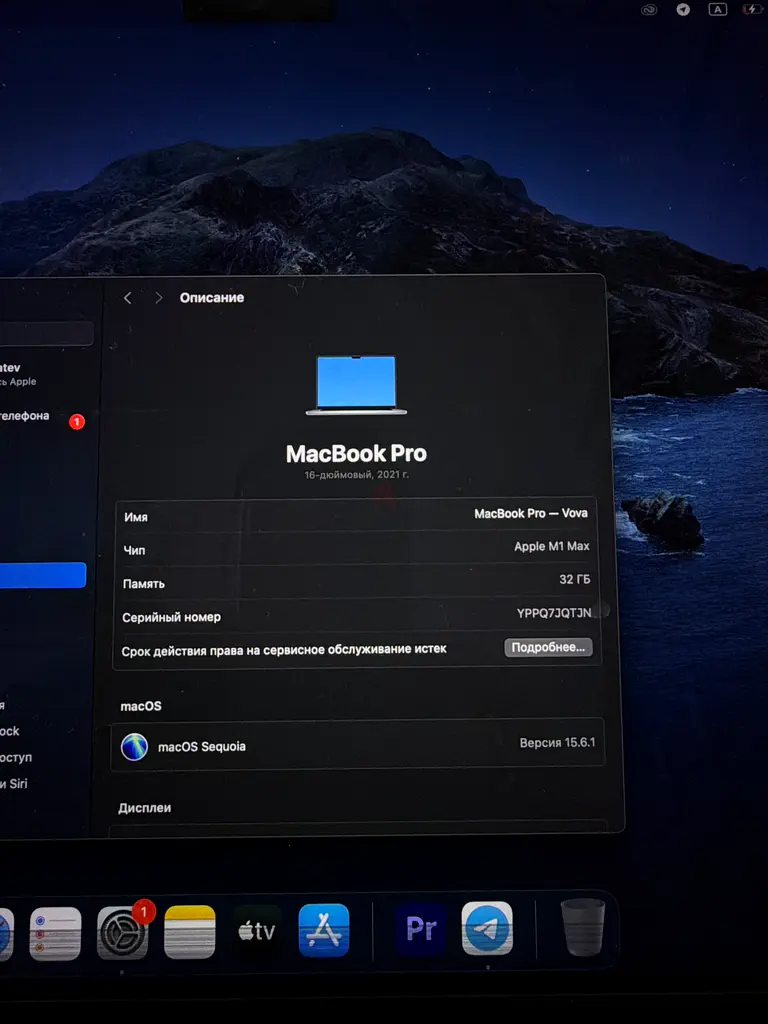The height and width of the screenshot is (1024, 768).
Task: Click the name value MacBook Pro — Vova
Action: point(531,513)
